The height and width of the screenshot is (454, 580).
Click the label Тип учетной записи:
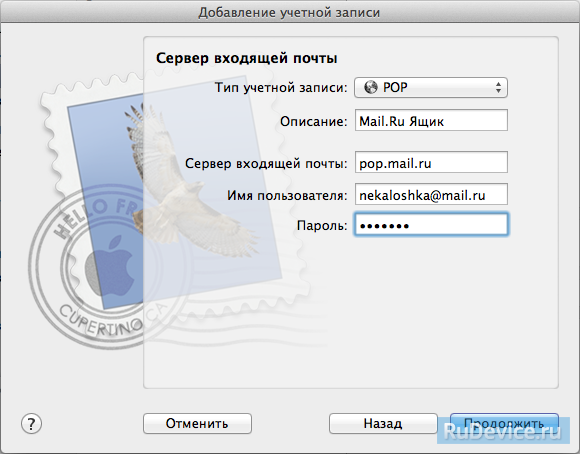pyautogui.click(x=281, y=88)
